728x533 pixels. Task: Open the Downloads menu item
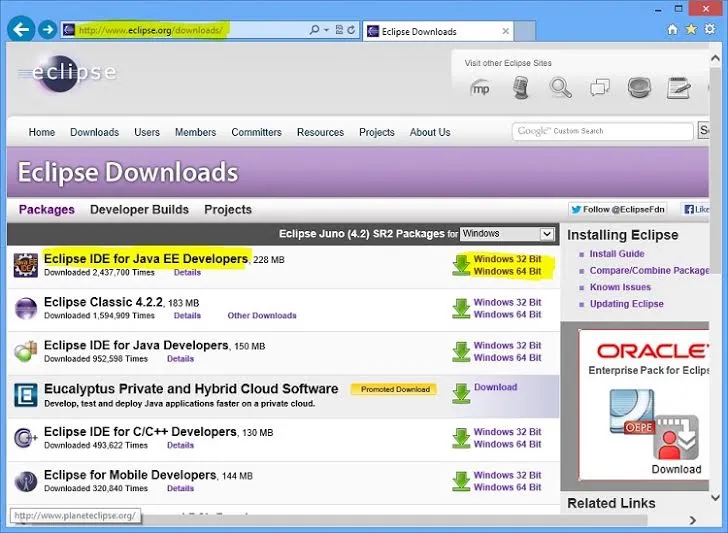coord(94,132)
